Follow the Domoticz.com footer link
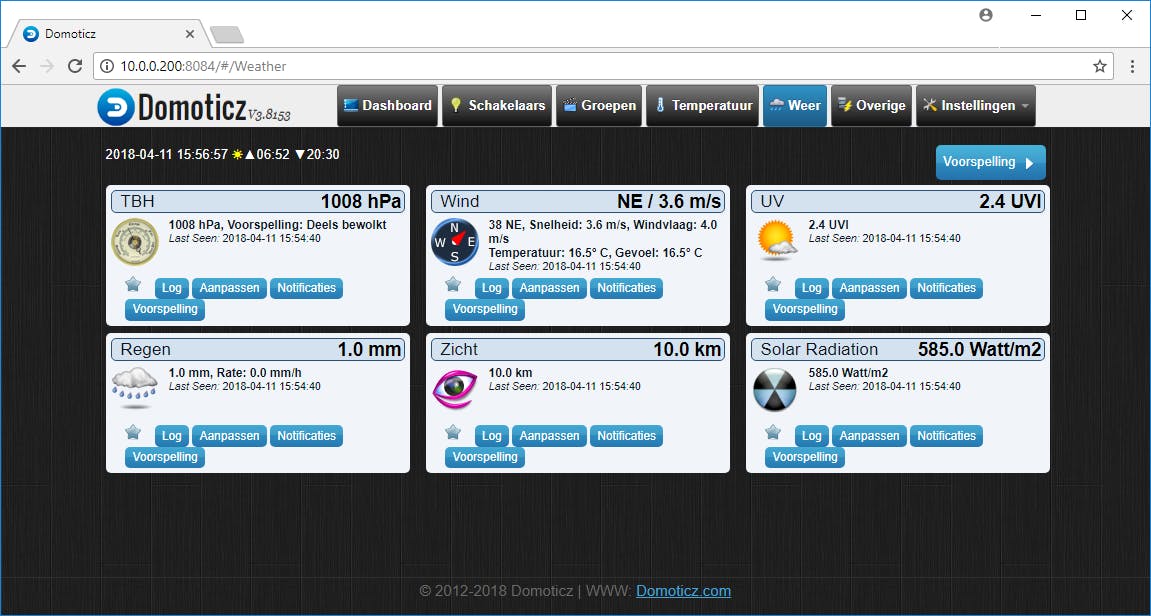The width and height of the screenshot is (1151, 616). (683, 591)
